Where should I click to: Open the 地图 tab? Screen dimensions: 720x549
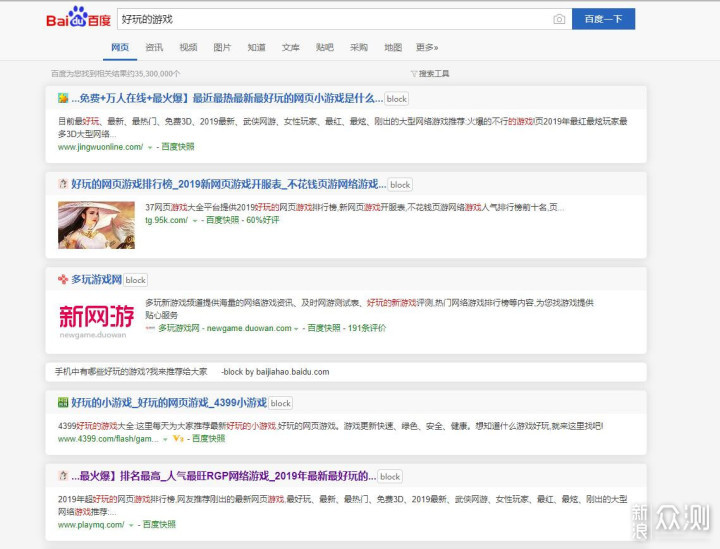click(393, 47)
